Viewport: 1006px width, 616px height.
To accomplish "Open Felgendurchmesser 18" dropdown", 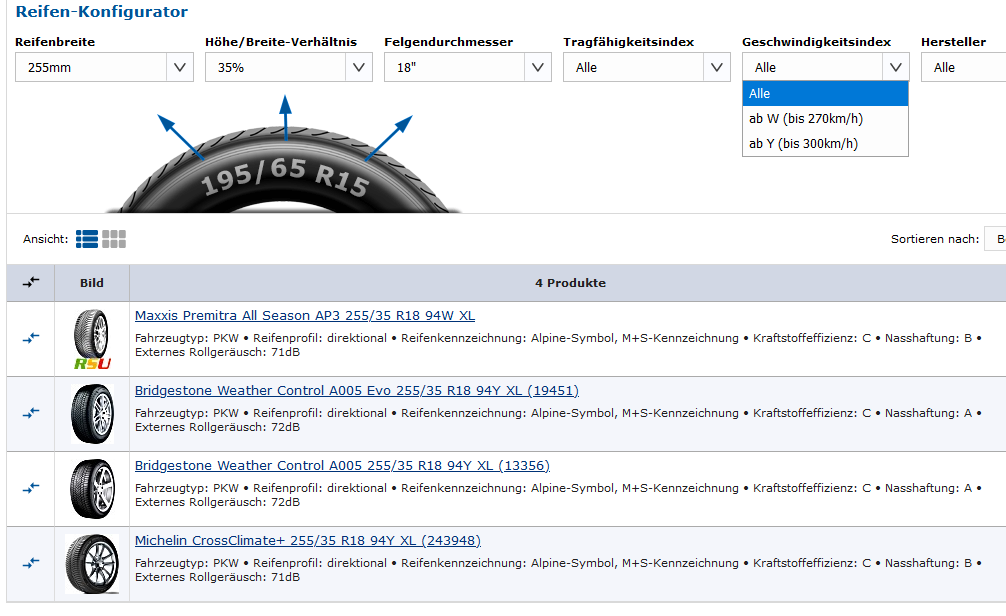I will 468,67.
